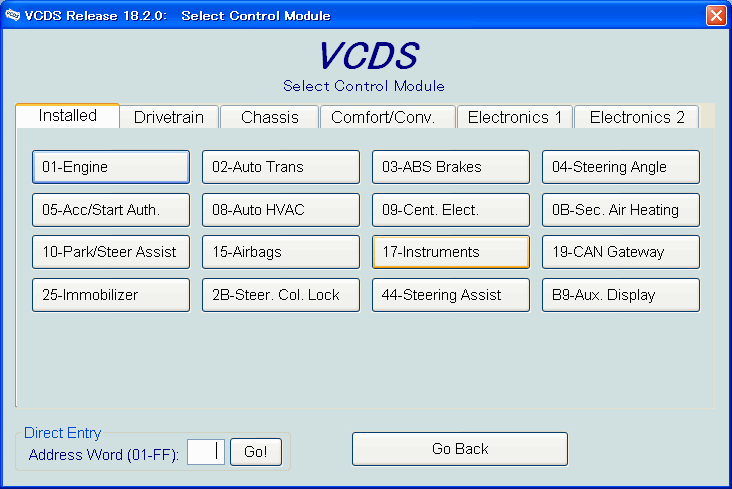
Task: Open the 01-Engine control module
Action: tap(111, 167)
